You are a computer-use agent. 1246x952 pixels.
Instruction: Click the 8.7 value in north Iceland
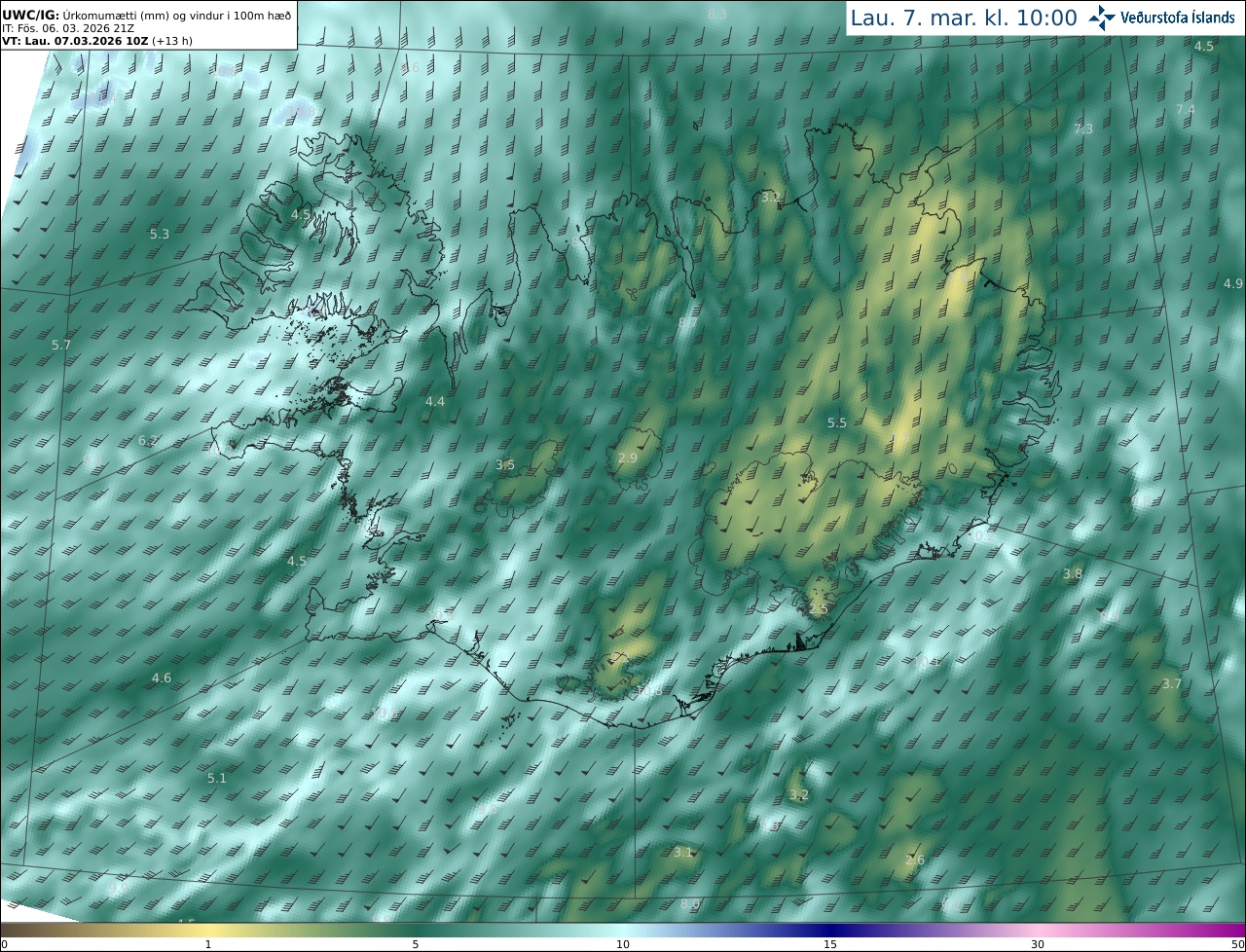pos(687,322)
